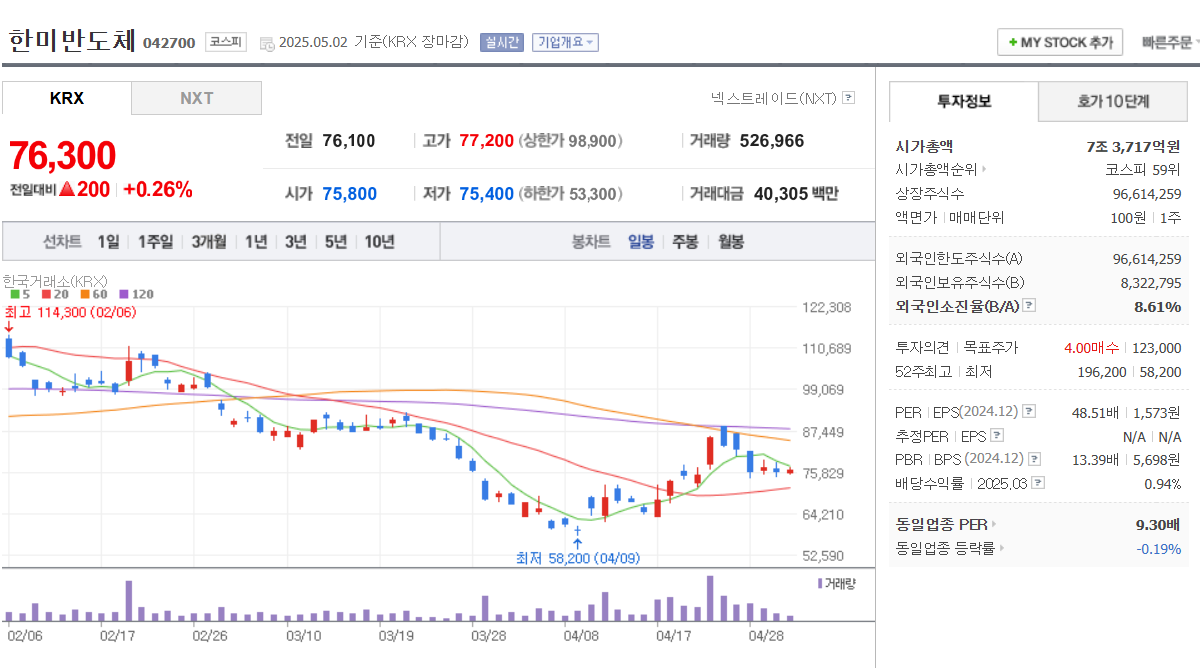Click the 고가 77,200 value
The image size is (1200, 668).
[x=486, y=141]
